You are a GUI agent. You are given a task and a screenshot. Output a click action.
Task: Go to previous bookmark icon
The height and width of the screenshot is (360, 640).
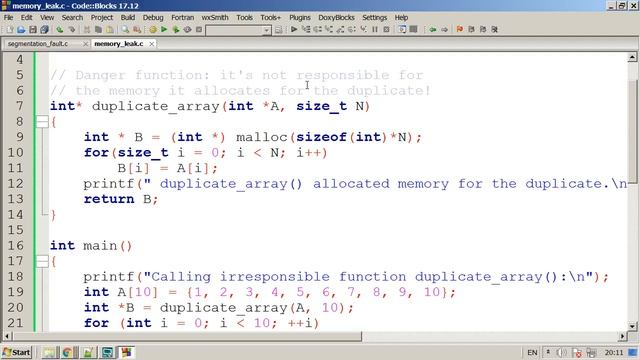coord(471,29)
